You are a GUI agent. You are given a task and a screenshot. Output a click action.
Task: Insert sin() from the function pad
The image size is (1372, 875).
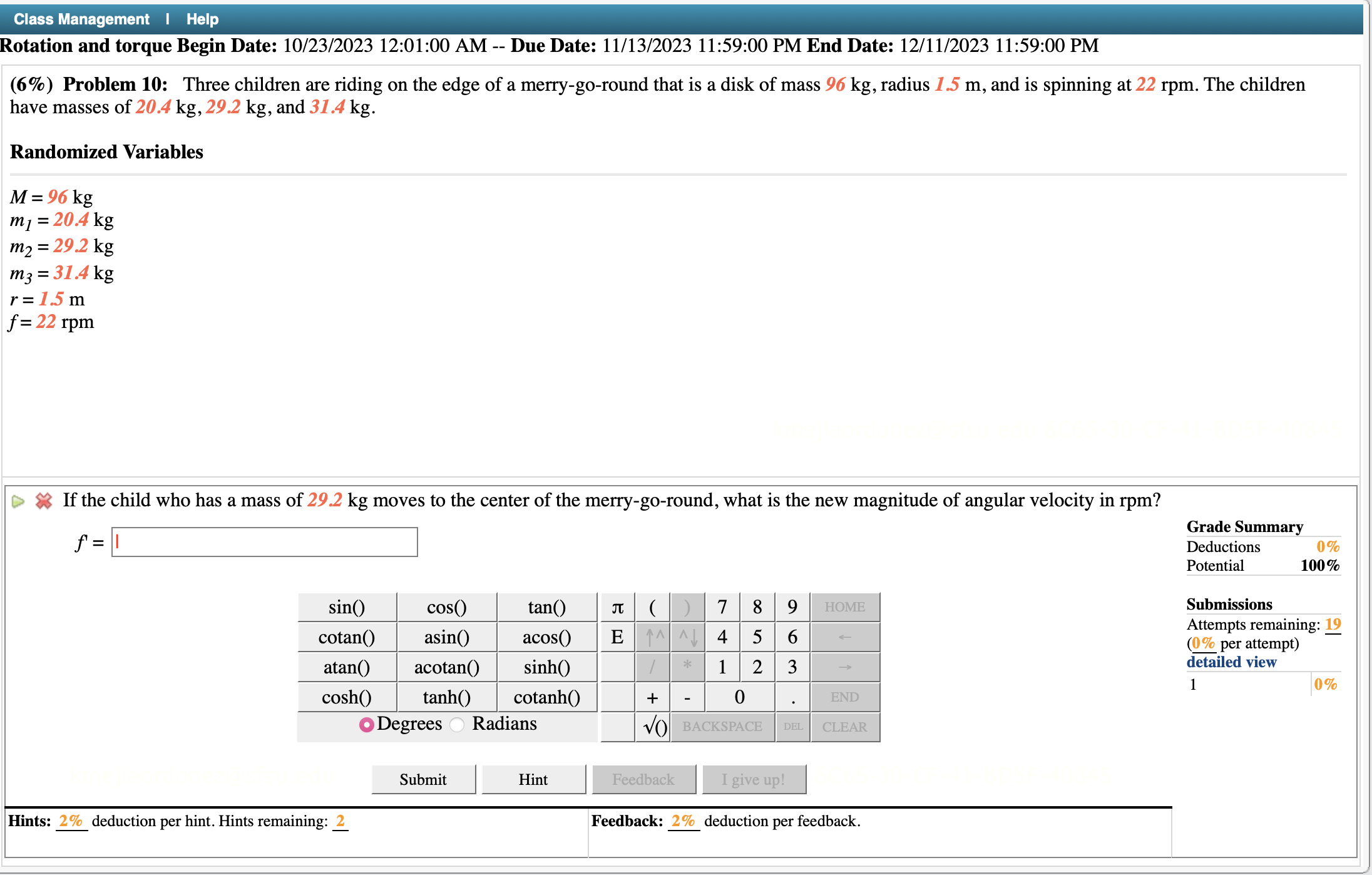pos(347,606)
